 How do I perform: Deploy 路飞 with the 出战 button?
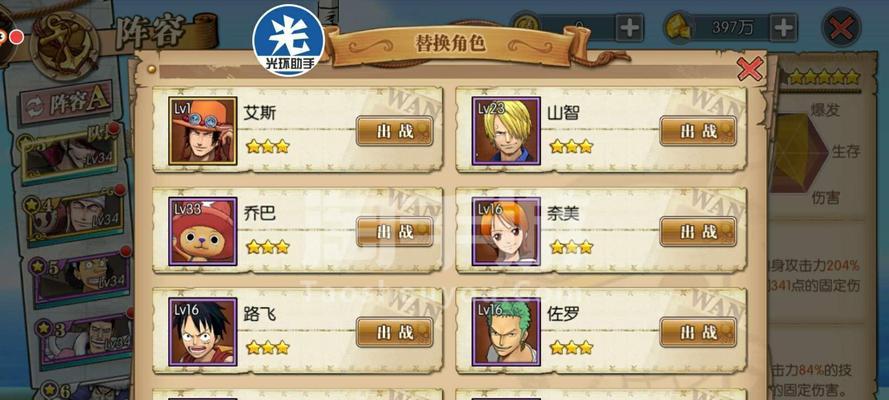click(x=395, y=332)
